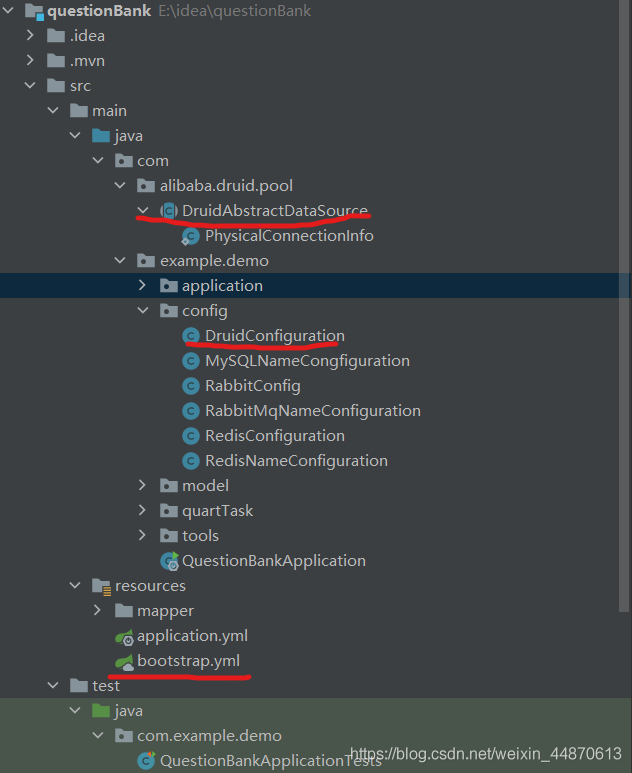Expand the tools package

tap(142, 535)
